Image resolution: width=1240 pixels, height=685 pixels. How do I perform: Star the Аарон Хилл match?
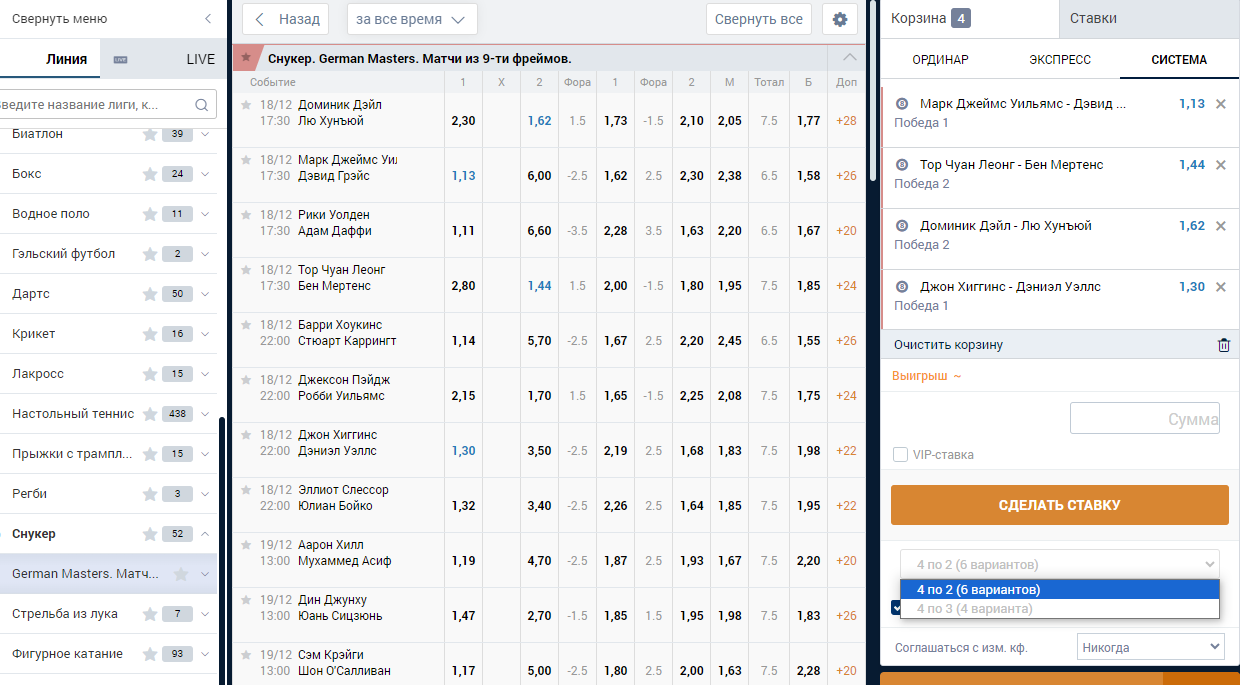(x=245, y=544)
